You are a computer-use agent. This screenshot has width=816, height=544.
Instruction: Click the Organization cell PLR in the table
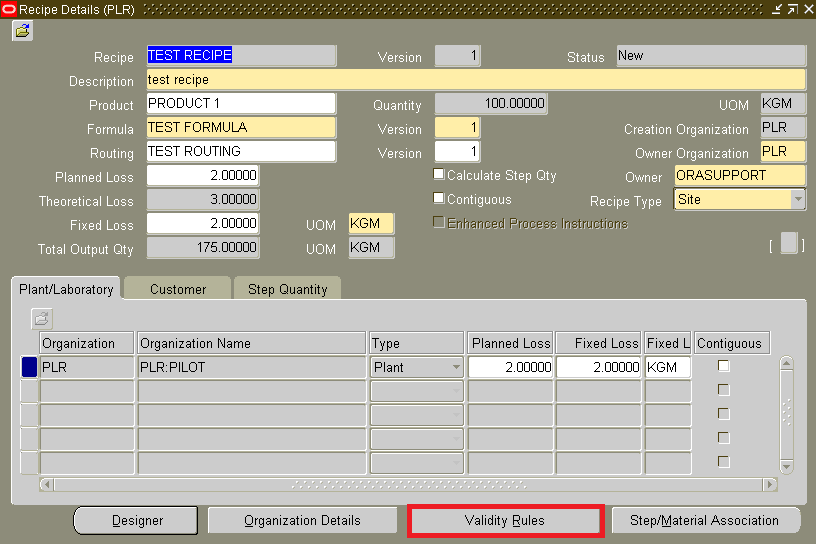point(87,367)
